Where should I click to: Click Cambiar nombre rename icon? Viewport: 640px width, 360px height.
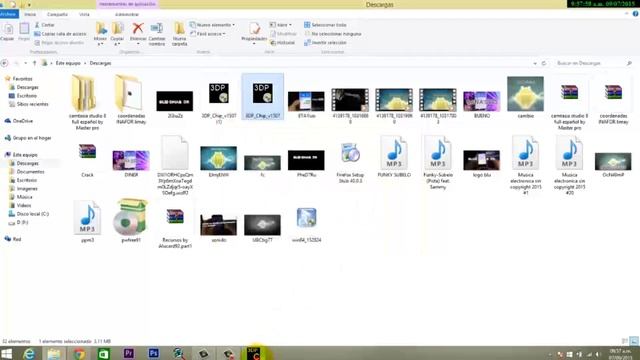point(157,33)
